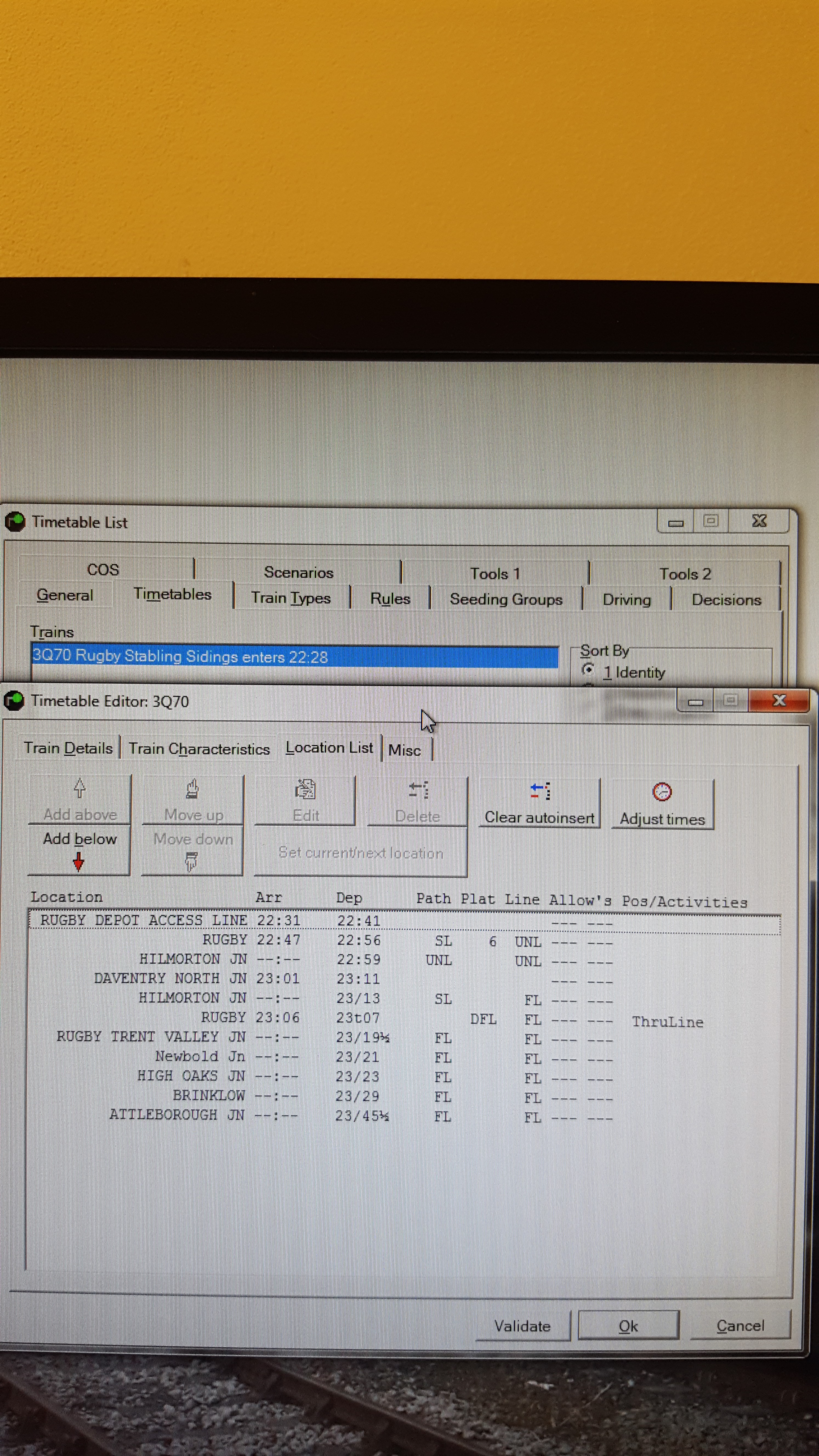Open the General tab in Timetable List
819x1456 pixels.
click(x=65, y=595)
